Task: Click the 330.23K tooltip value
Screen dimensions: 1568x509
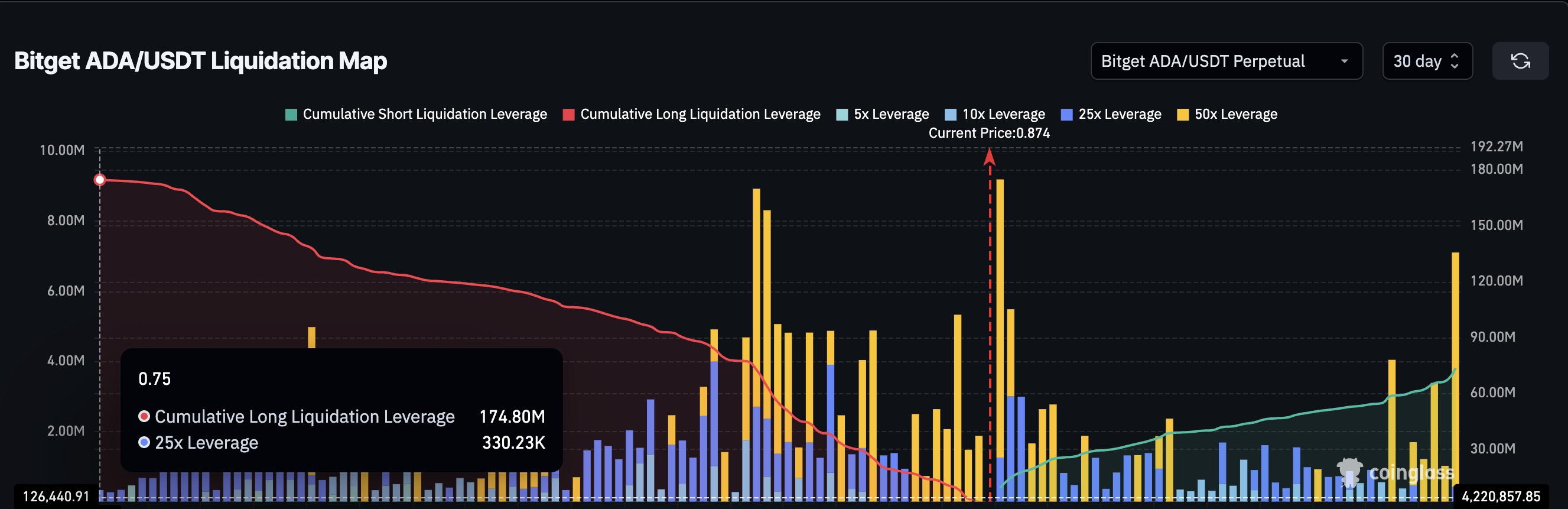Action: (513, 443)
